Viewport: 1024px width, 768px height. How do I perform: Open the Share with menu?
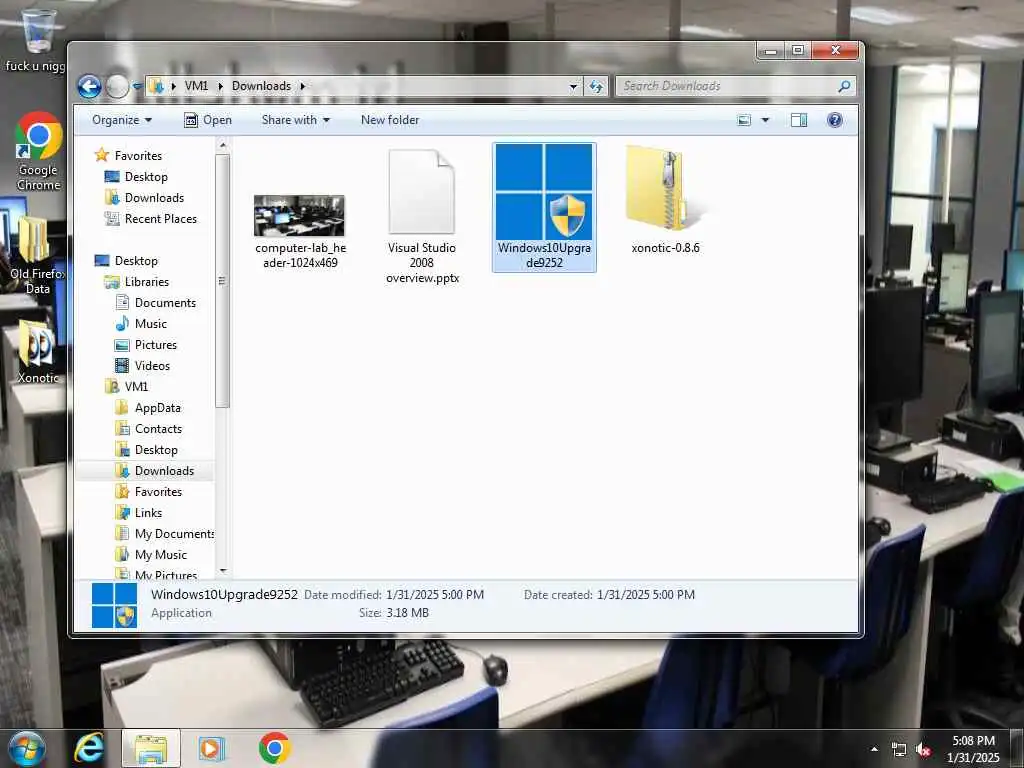[x=296, y=120]
